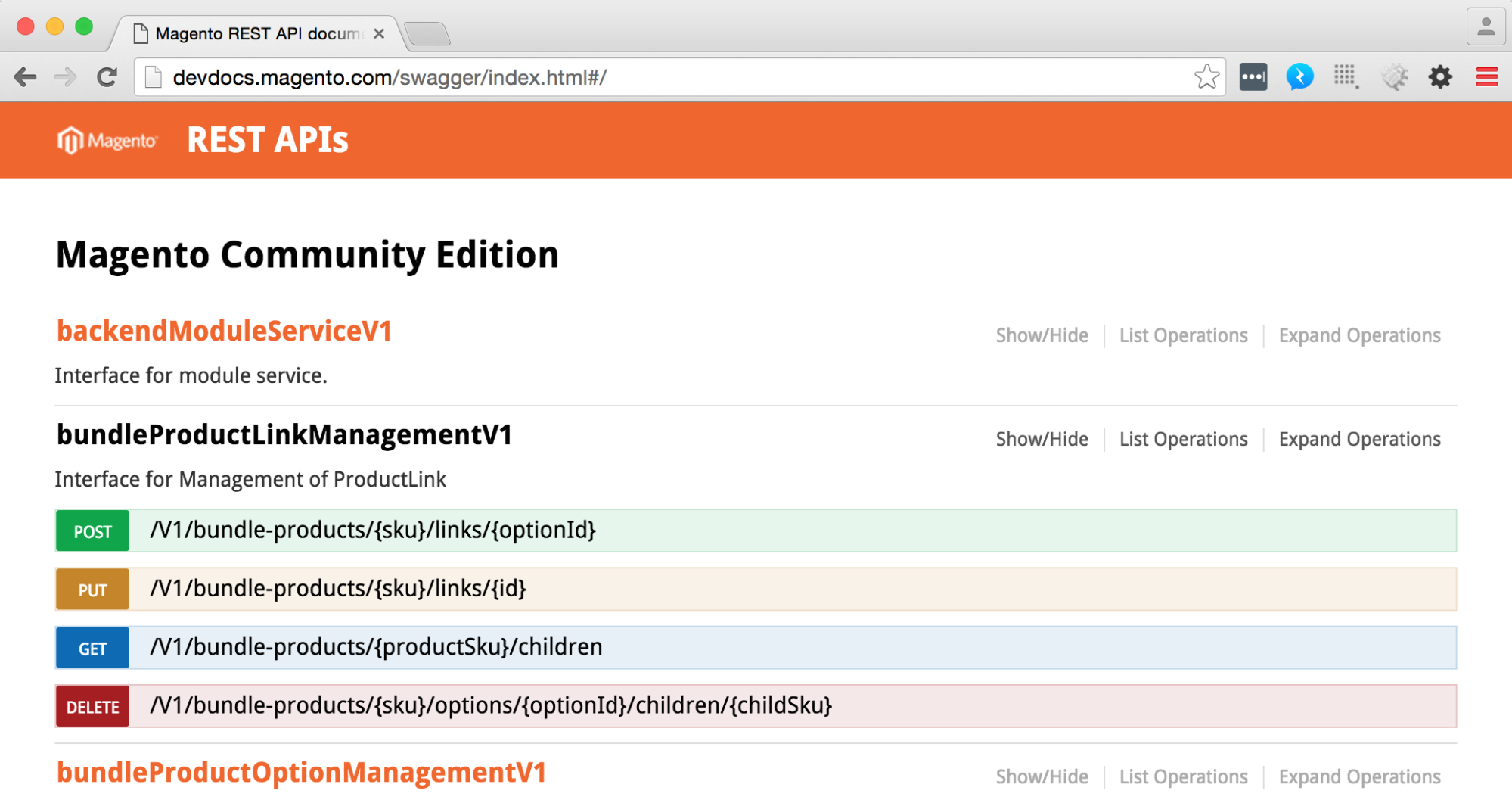This screenshot has height=806, width=1512.
Task: Expand the DELETE children/{childSku} endpoint path
Action: coord(491,705)
